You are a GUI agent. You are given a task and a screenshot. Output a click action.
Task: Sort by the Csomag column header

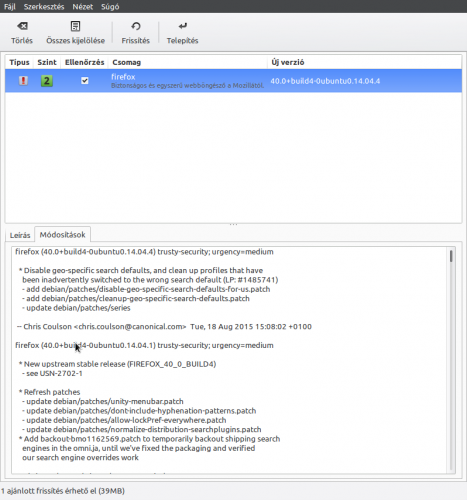188,62
